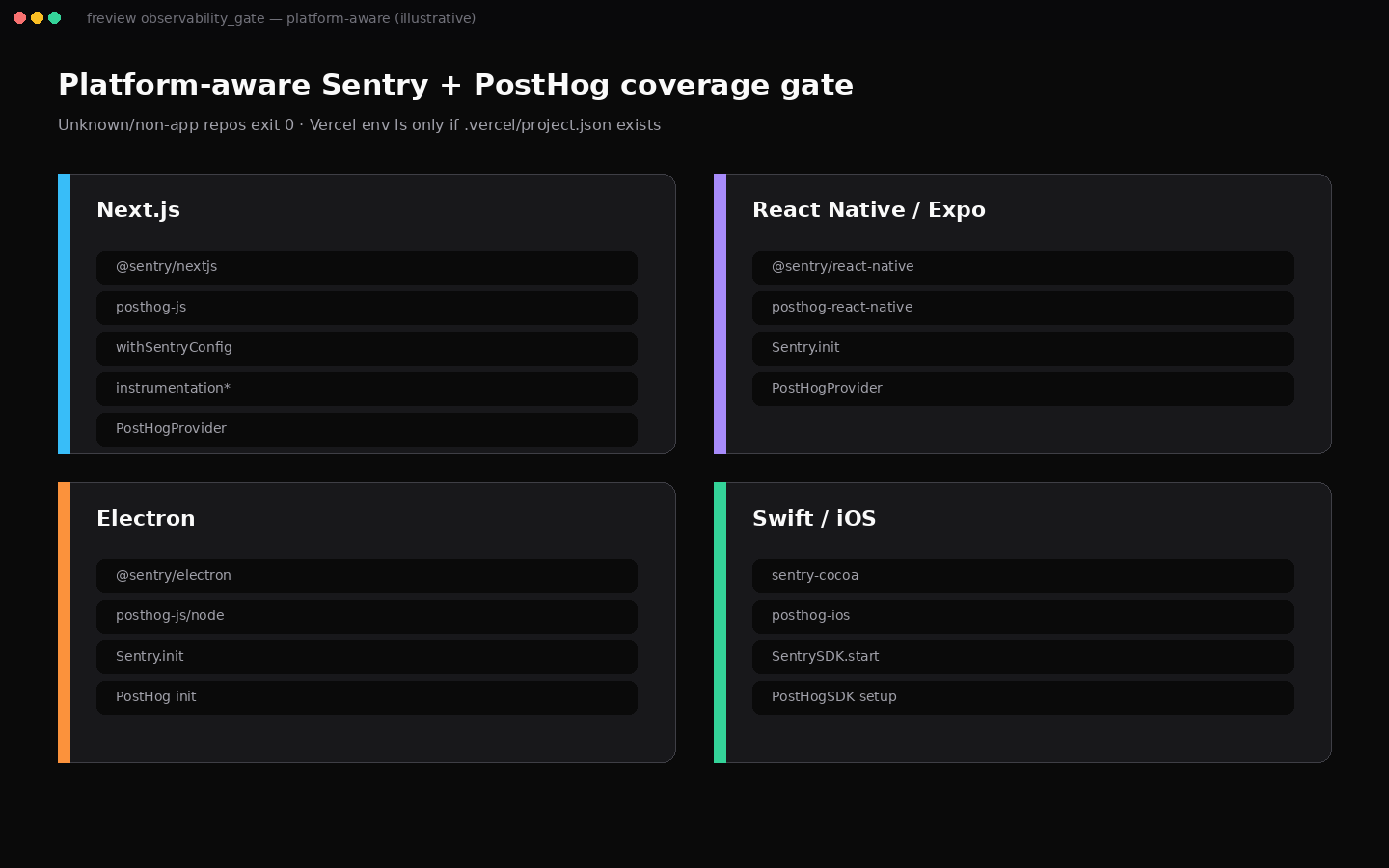The width and height of the screenshot is (1389, 868).
Task: Click the 'PostHogSDK setup' row
Action: coord(1022,697)
